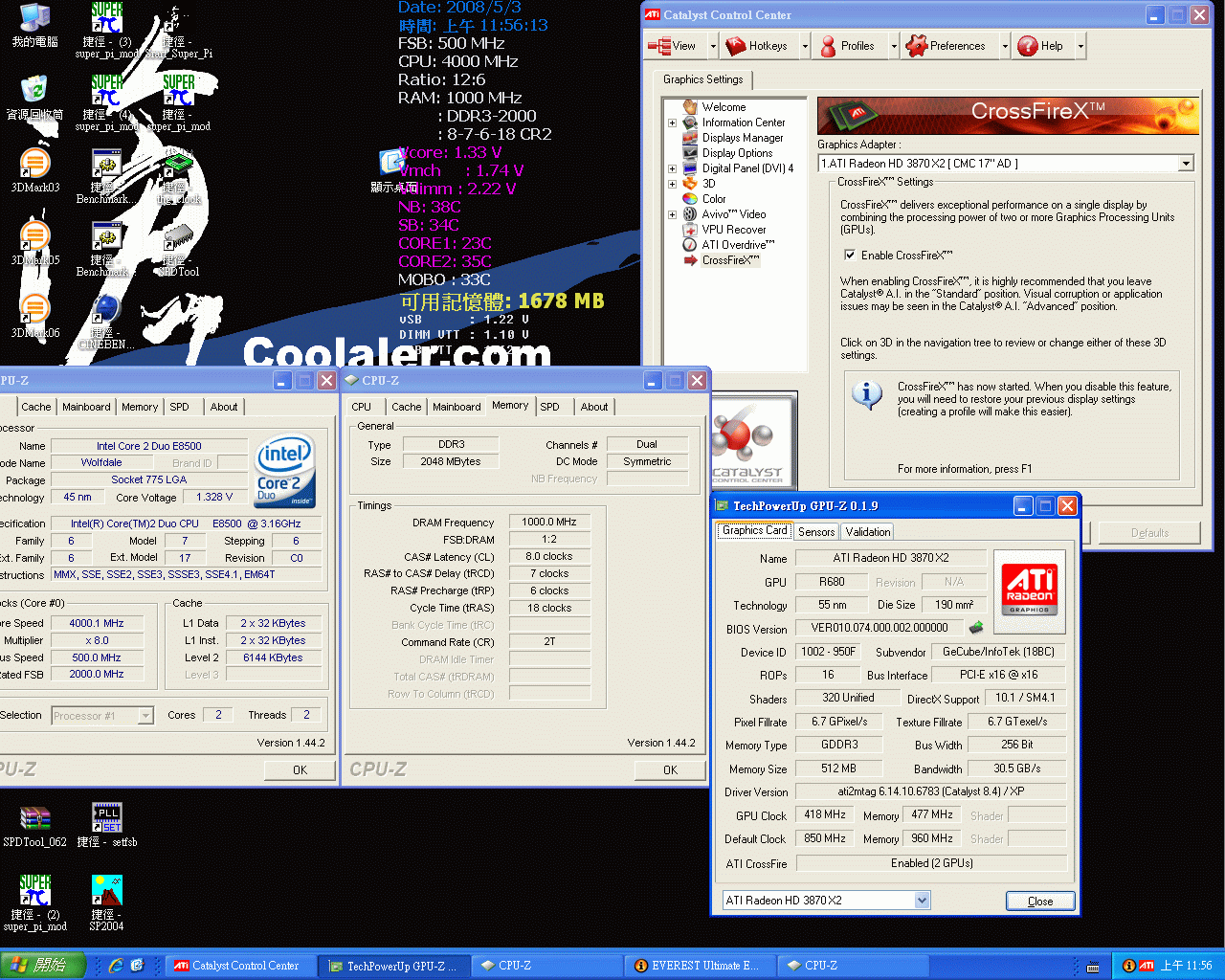Launch Internet Explorer from quick launch
The height and width of the screenshot is (980, 1225).
click(x=116, y=966)
